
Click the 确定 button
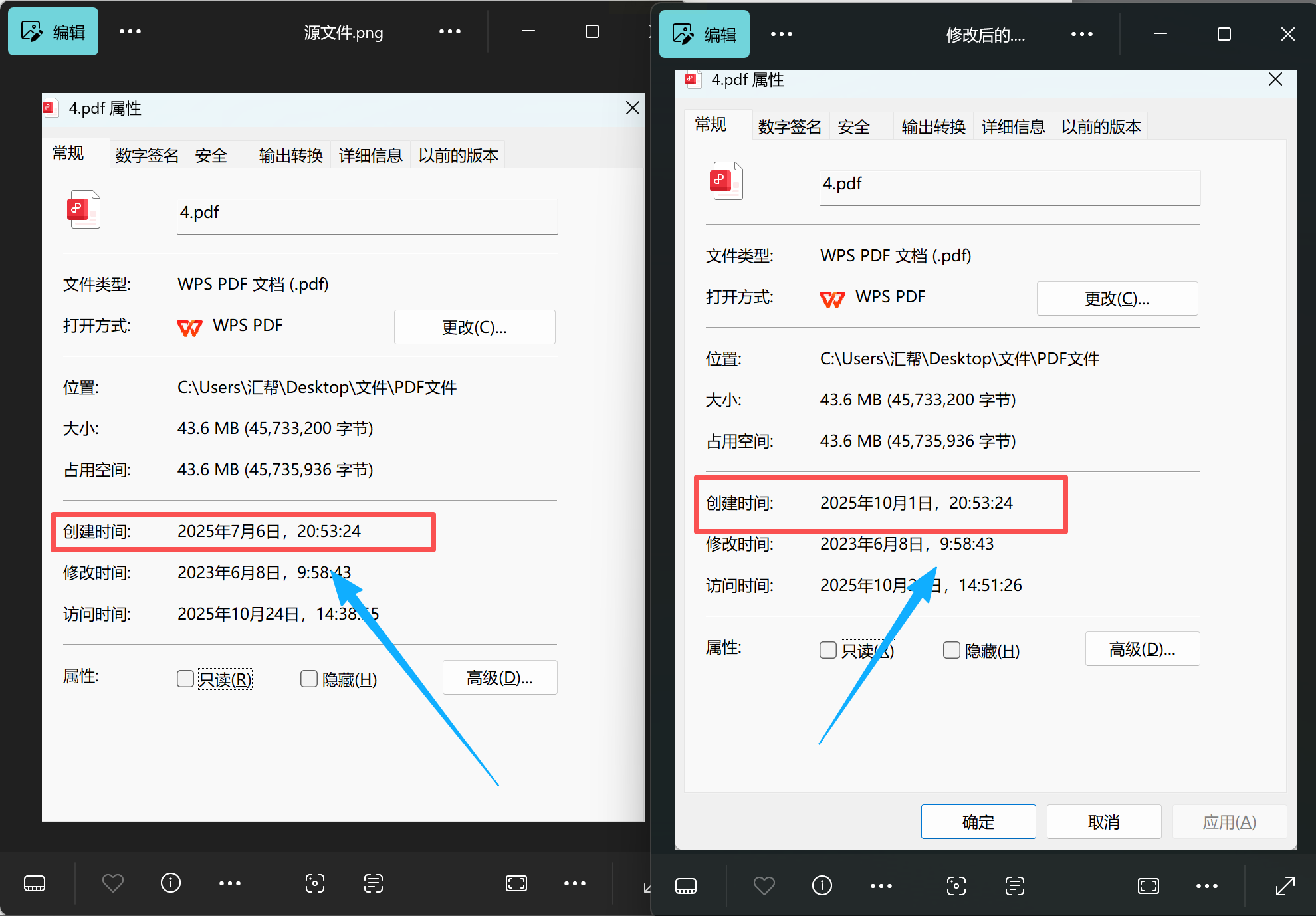pos(978,822)
